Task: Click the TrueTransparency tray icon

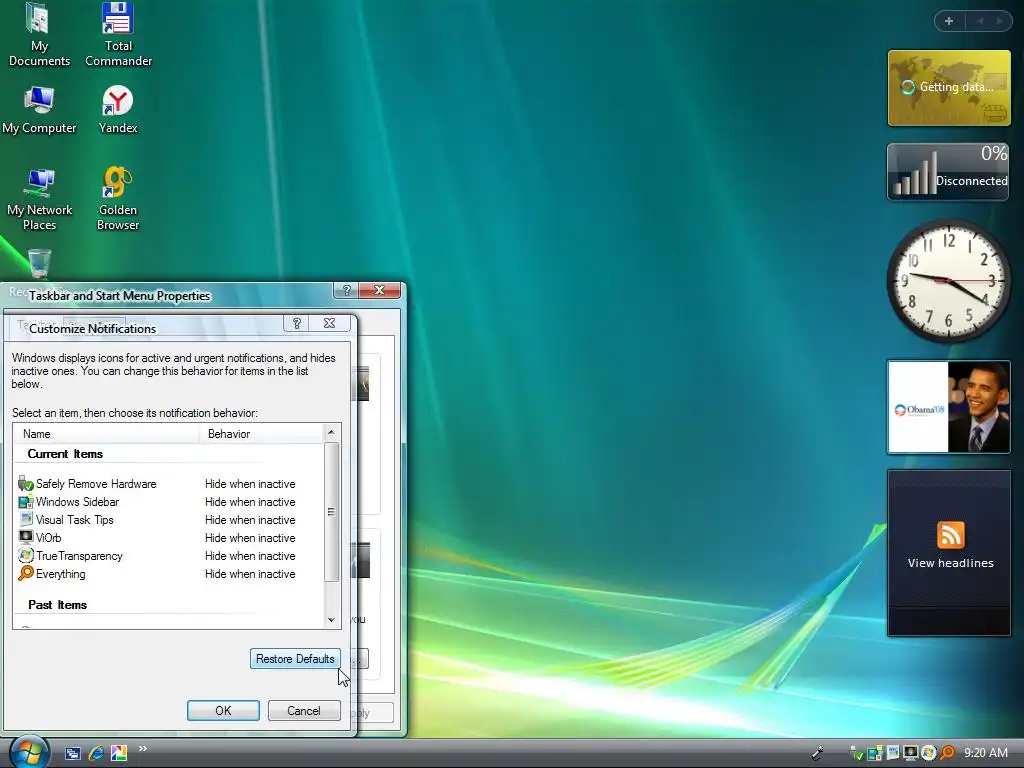Action: tap(928, 752)
